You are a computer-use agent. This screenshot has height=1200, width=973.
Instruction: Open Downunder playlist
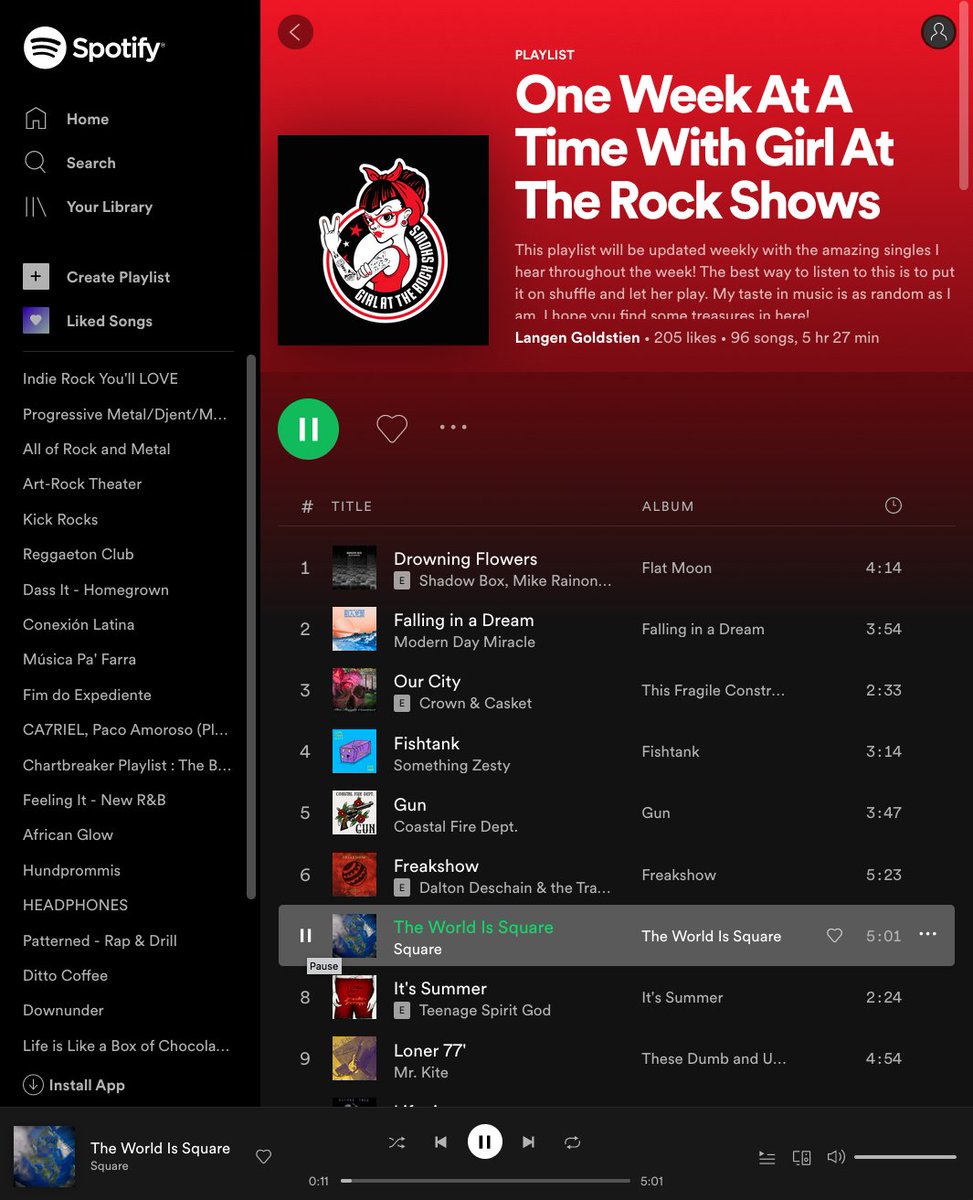[x=63, y=1010]
